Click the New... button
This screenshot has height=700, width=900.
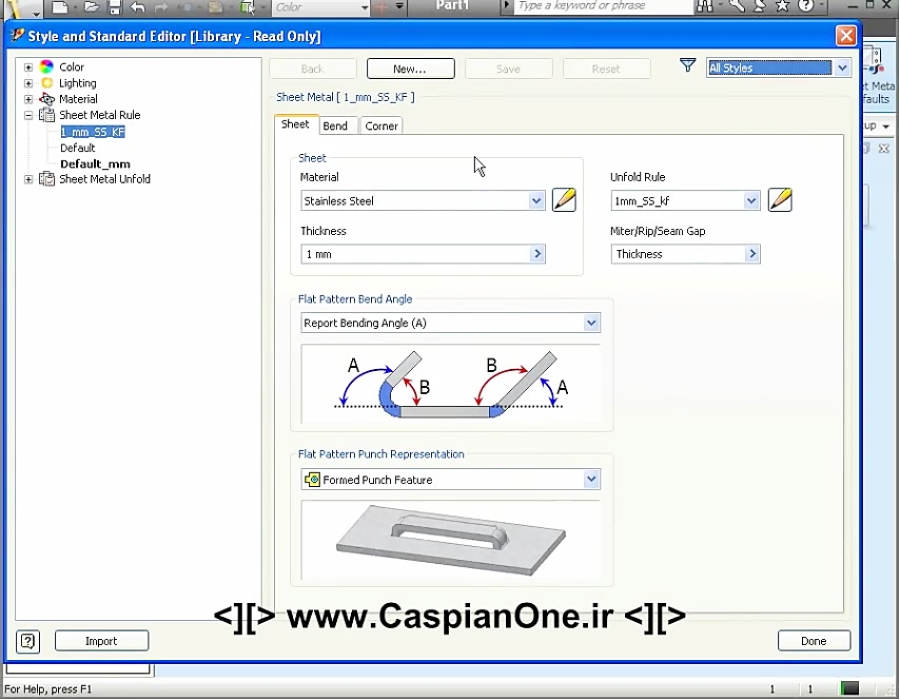coord(410,68)
